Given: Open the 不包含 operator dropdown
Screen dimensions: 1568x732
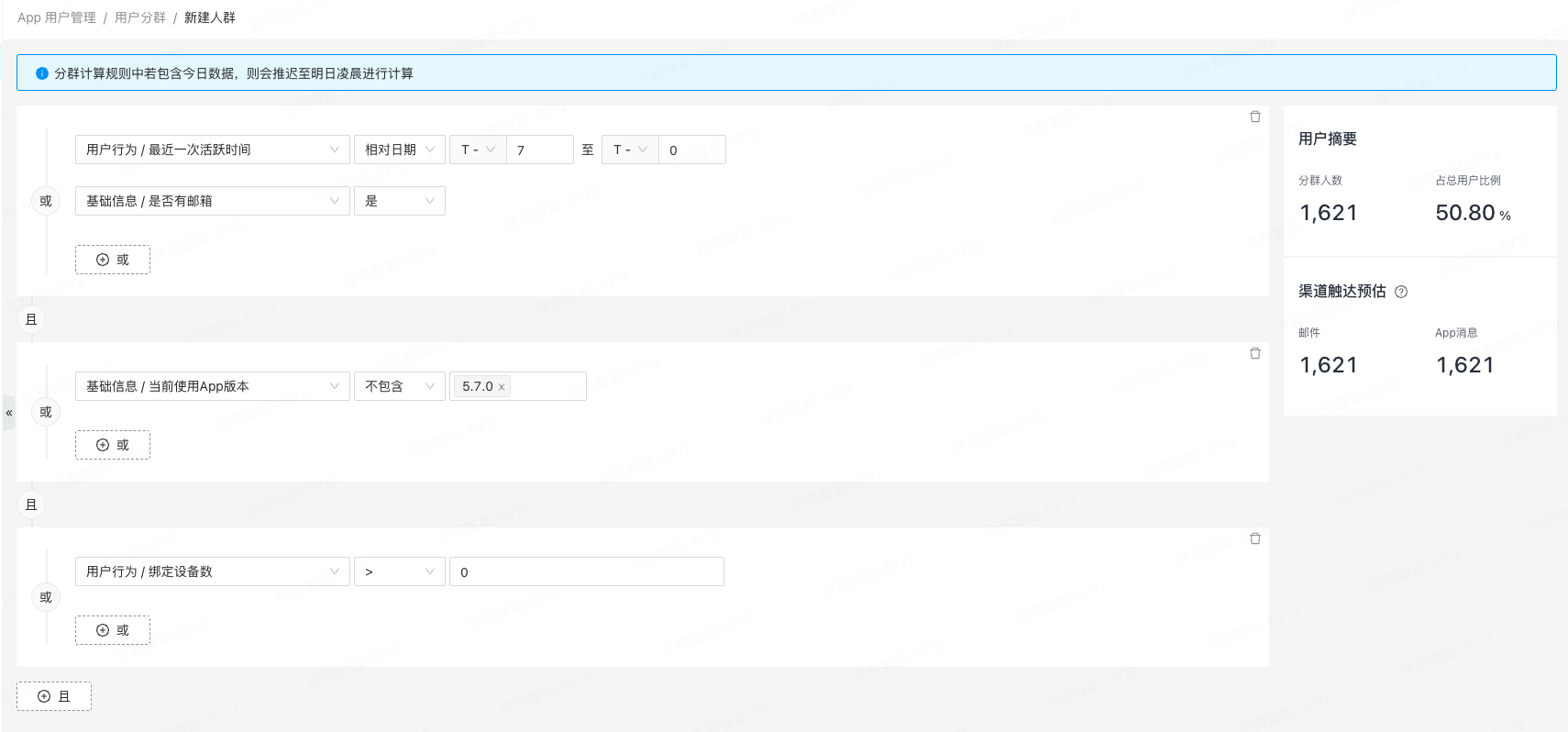Looking at the screenshot, I should 400,386.
